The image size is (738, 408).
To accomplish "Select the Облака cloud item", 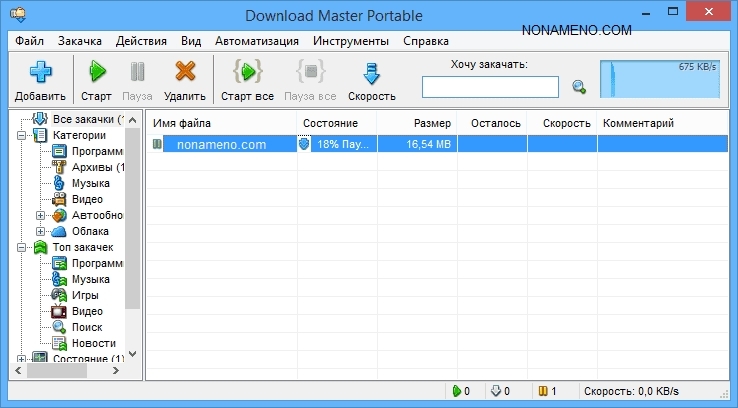I will point(90,231).
